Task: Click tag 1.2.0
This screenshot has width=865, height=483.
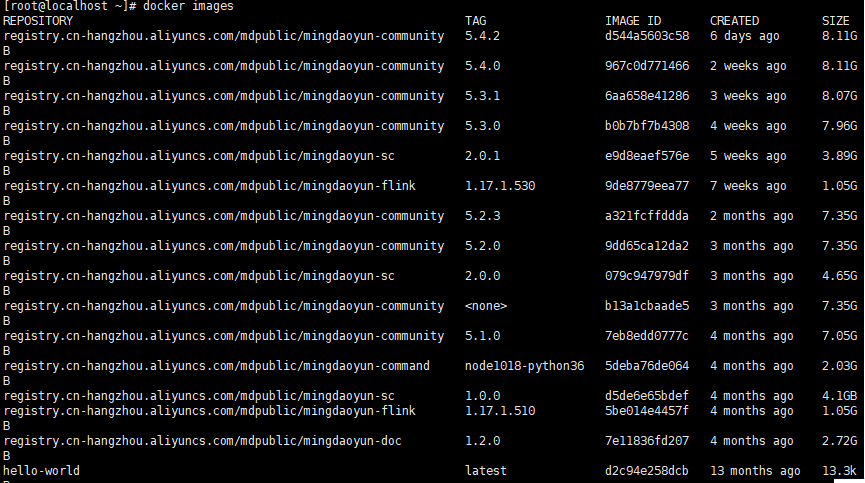Action: coord(482,441)
